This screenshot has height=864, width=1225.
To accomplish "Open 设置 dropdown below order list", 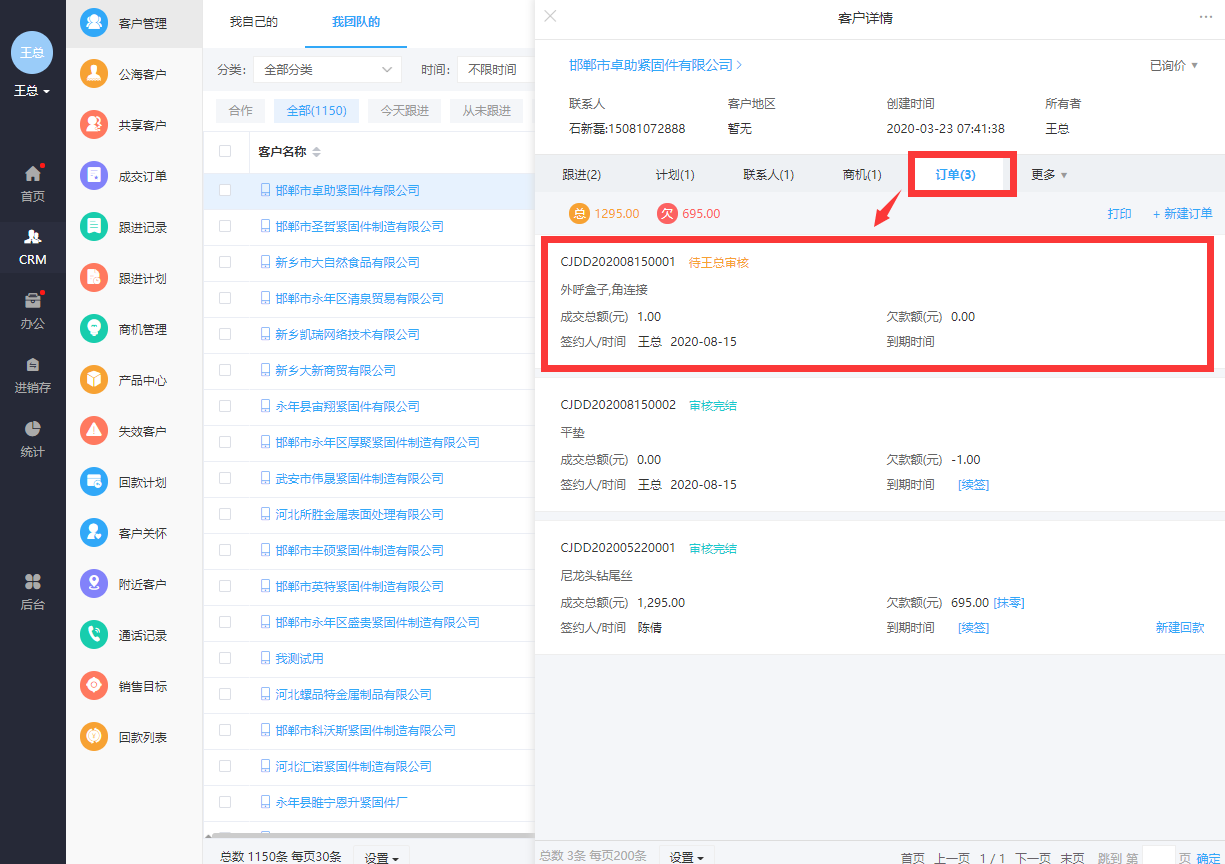I will [687, 857].
